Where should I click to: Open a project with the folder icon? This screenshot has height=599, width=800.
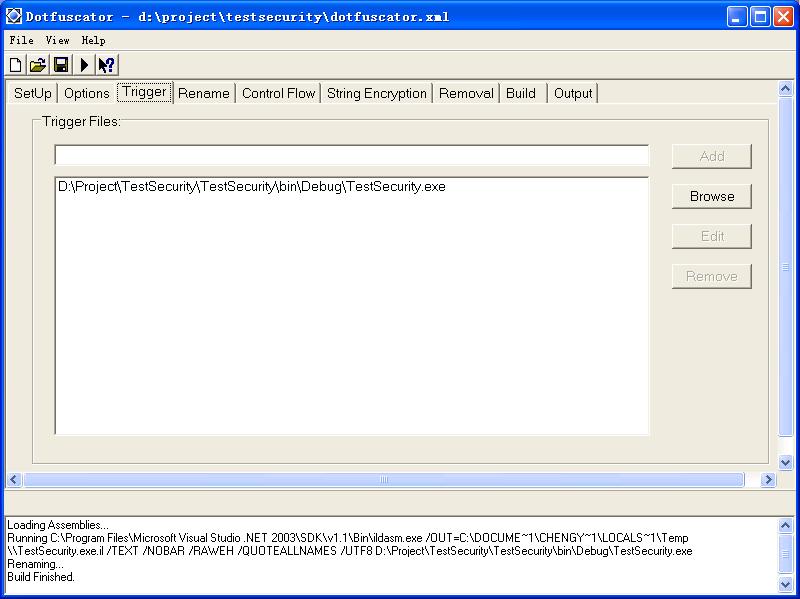pos(38,65)
